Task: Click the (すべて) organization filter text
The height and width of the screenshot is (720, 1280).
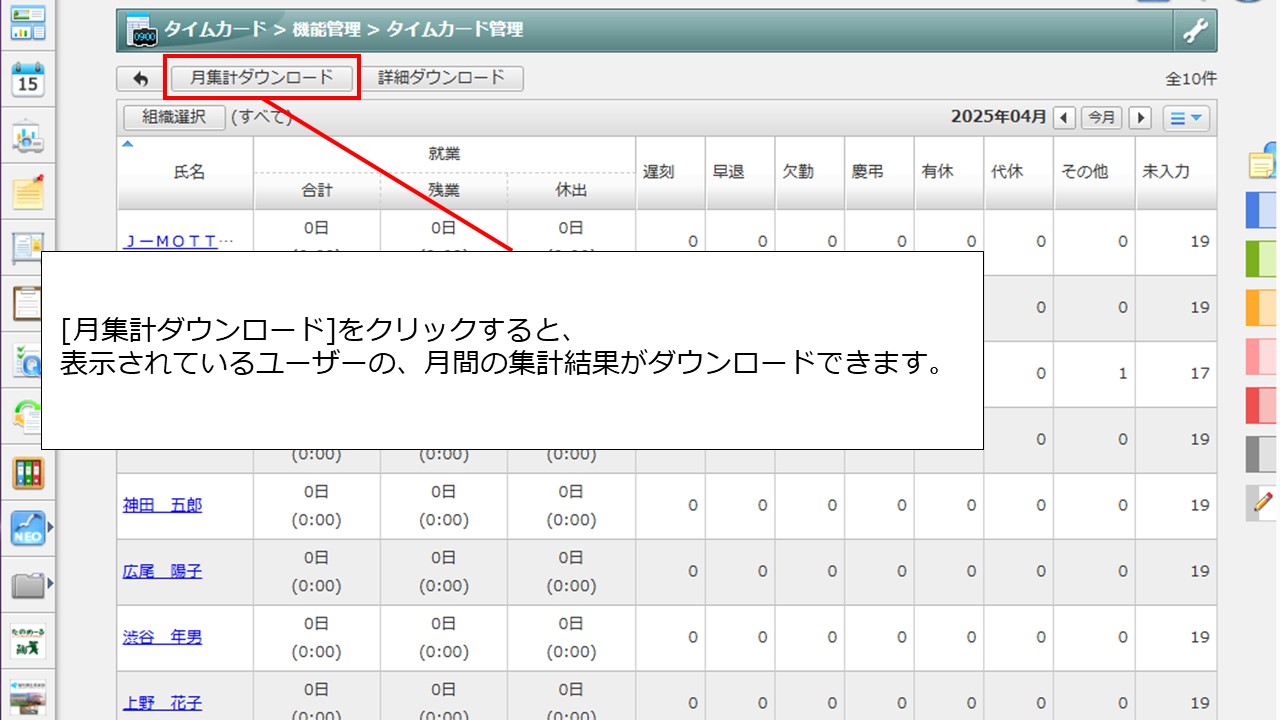Action: [x=261, y=117]
